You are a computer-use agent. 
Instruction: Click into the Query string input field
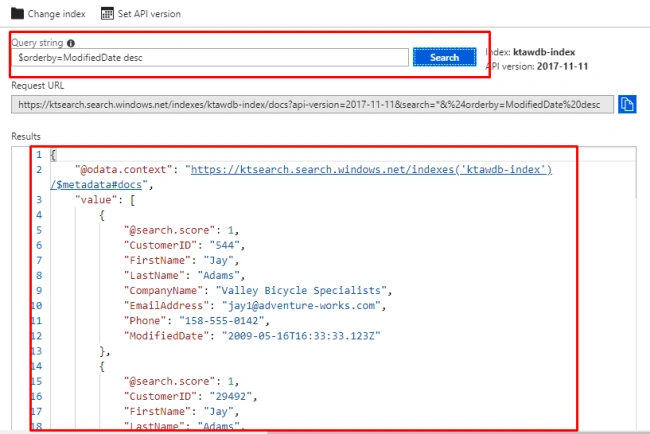pyautogui.click(x=210, y=58)
